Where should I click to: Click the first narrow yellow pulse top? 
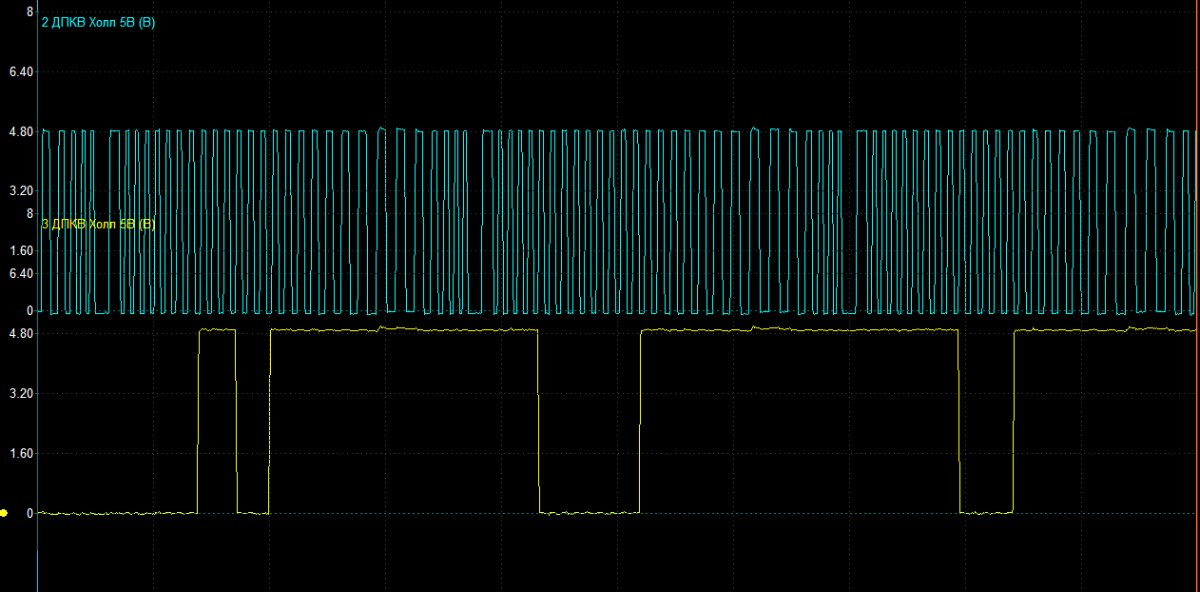coord(217,329)
